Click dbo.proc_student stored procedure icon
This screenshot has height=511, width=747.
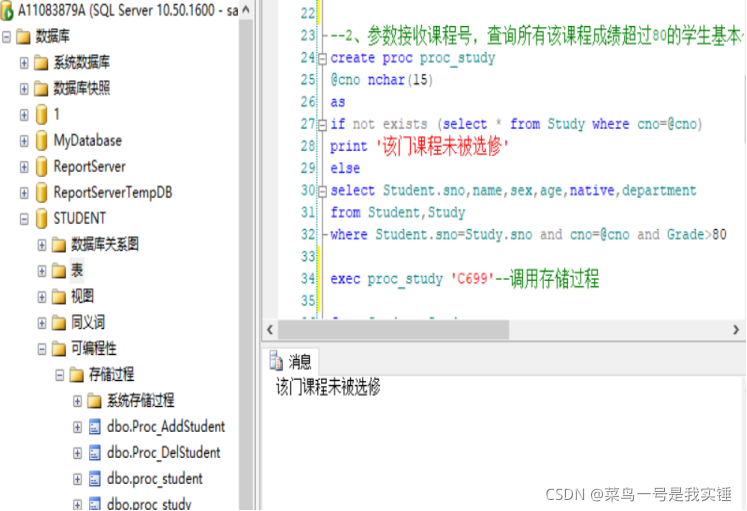point(94,479)
